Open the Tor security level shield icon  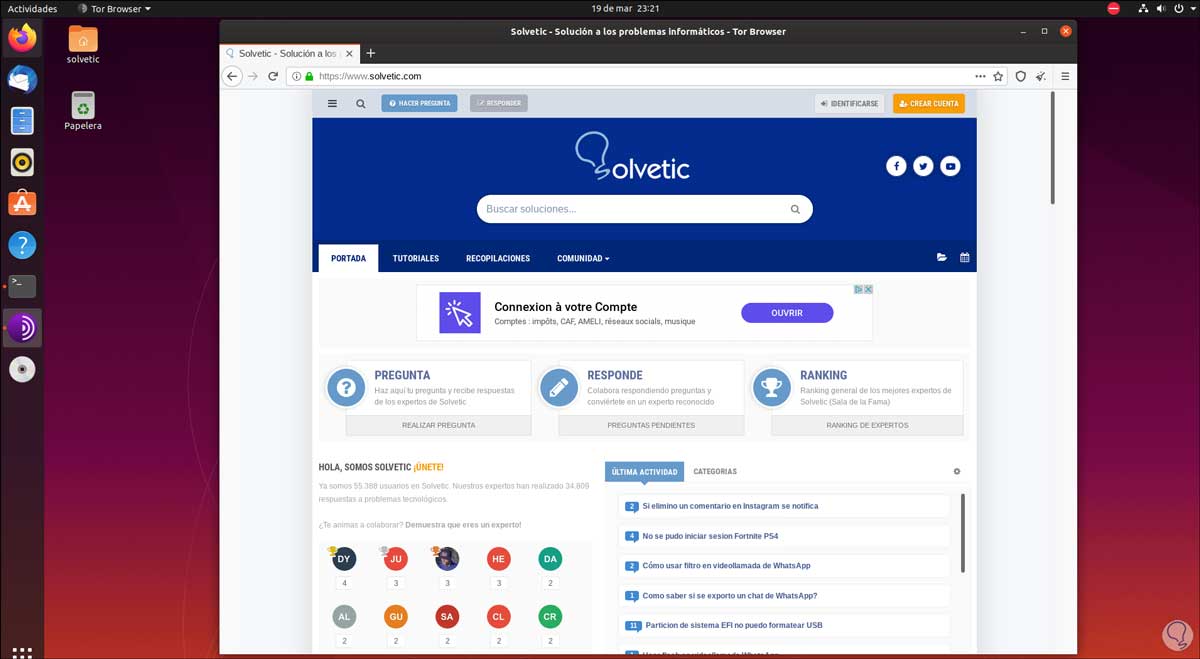click(1021, 76)
